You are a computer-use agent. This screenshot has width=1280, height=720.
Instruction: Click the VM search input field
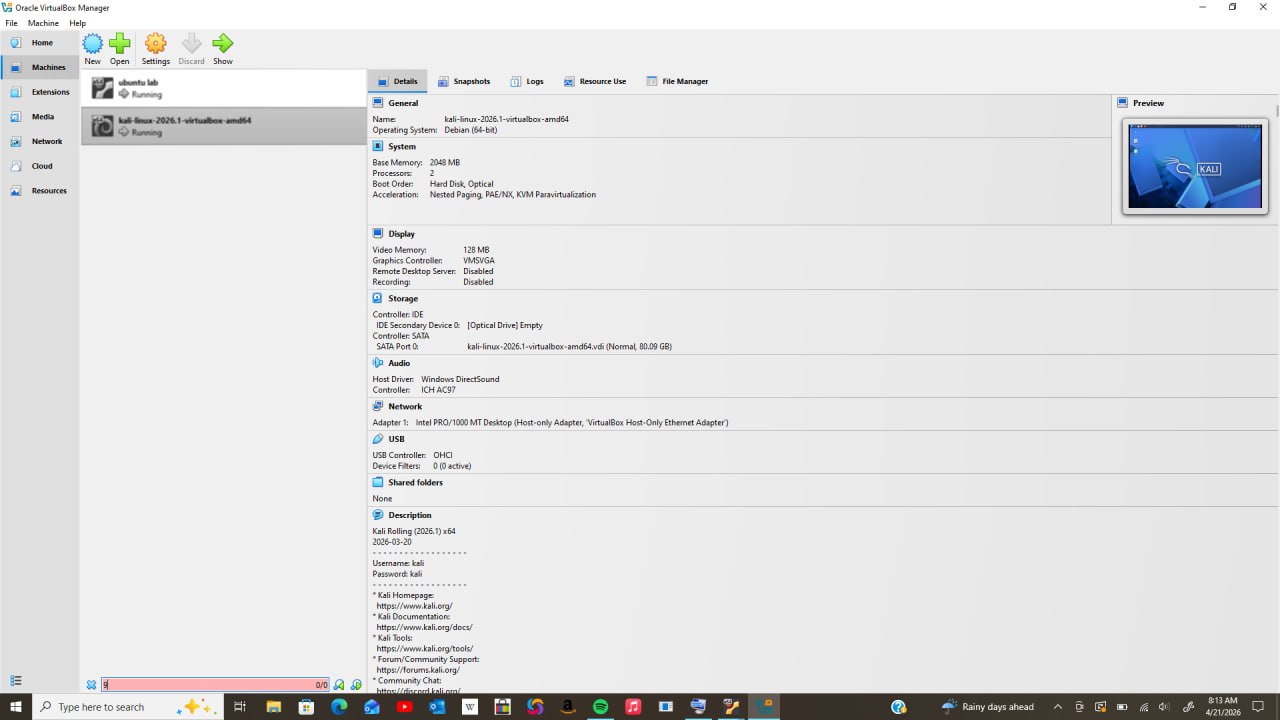pyautogui.click(x=214, y=685)
